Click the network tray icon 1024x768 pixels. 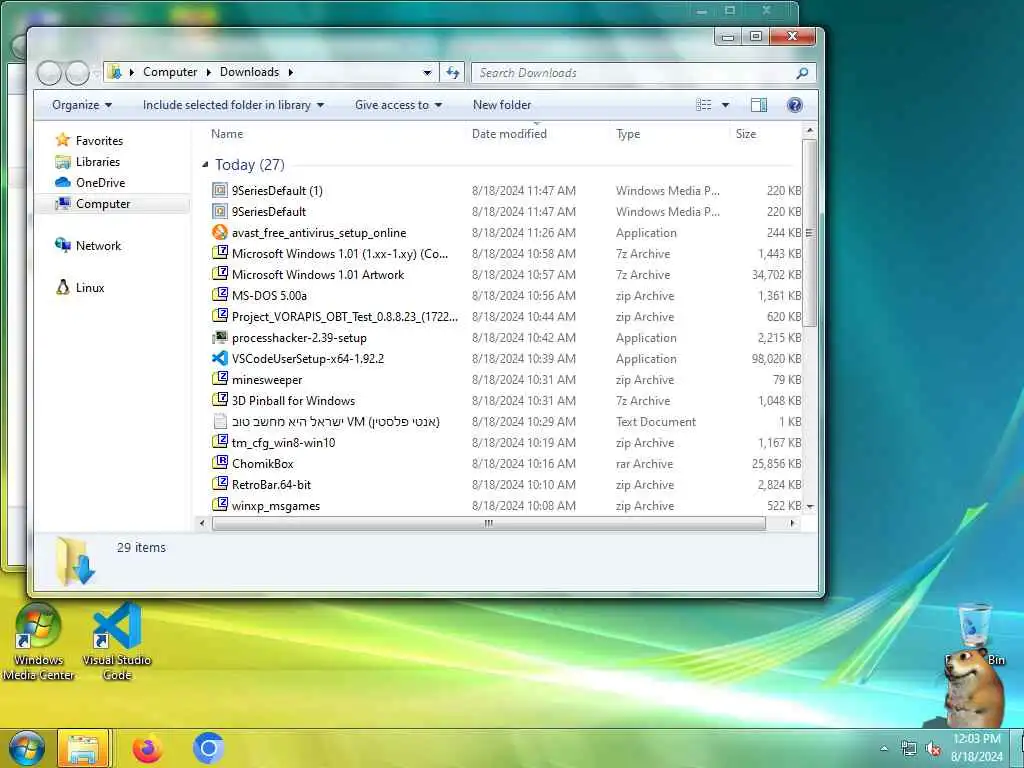pyautogui.click(x=908, y=748)
